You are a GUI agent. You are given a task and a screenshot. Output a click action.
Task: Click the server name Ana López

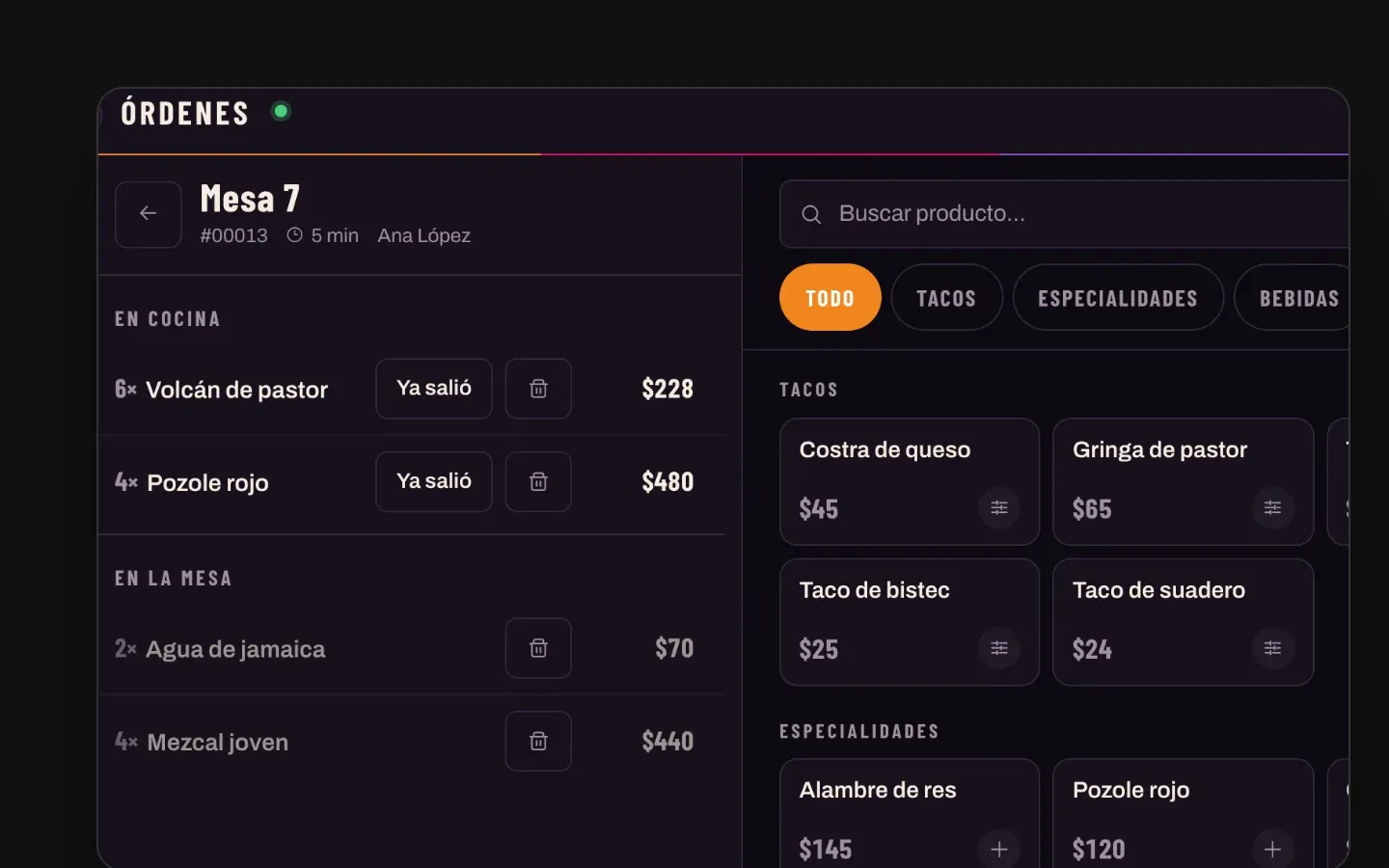[x=424, y=235]
